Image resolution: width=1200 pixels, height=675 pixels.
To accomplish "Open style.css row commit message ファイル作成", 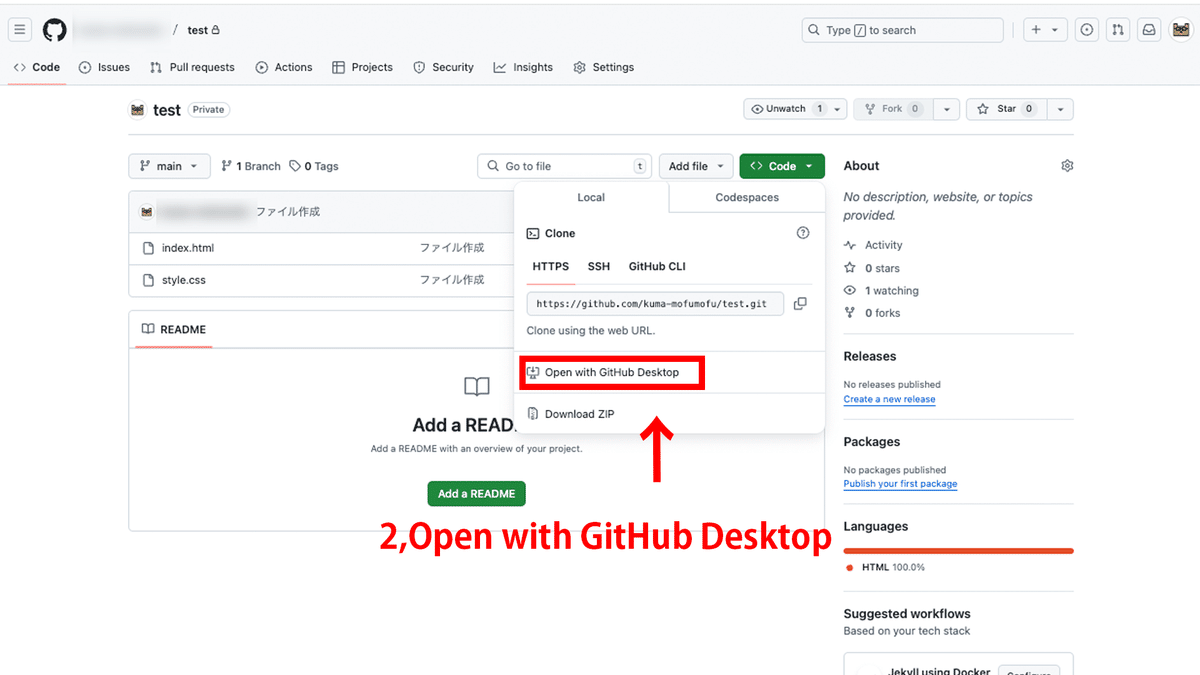I will 451,280.
